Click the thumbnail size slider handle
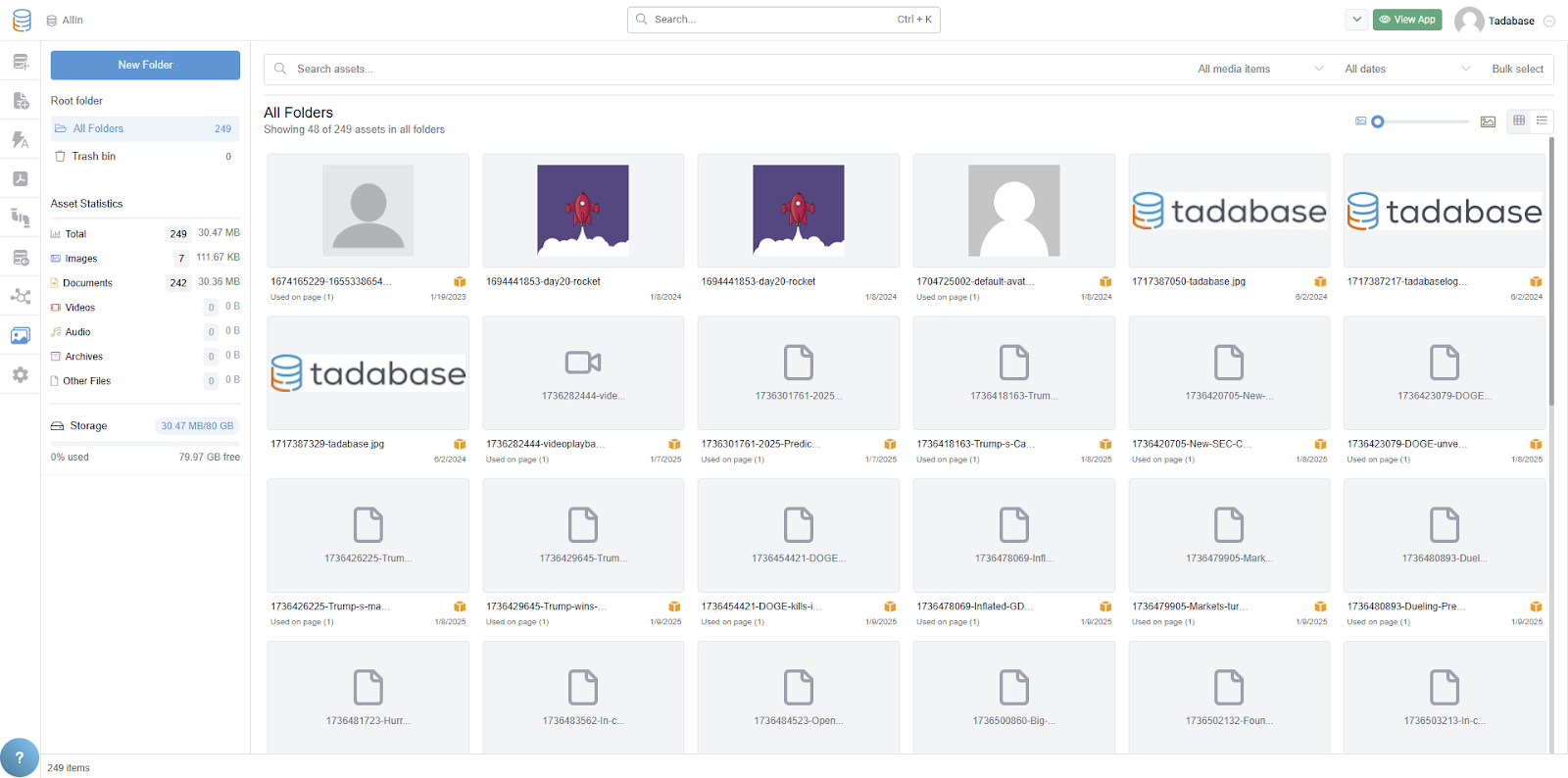1568x778 pixels. tap(1378, 122)
